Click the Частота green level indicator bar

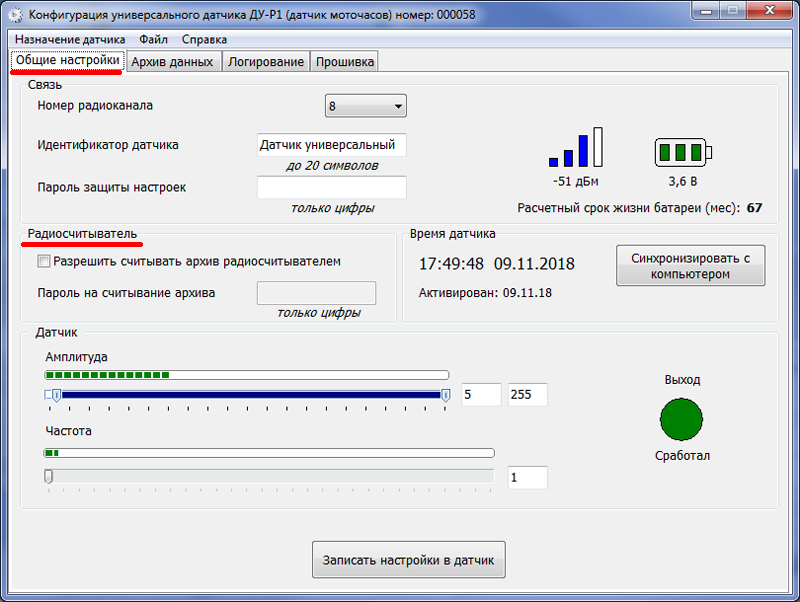(269, 453)
